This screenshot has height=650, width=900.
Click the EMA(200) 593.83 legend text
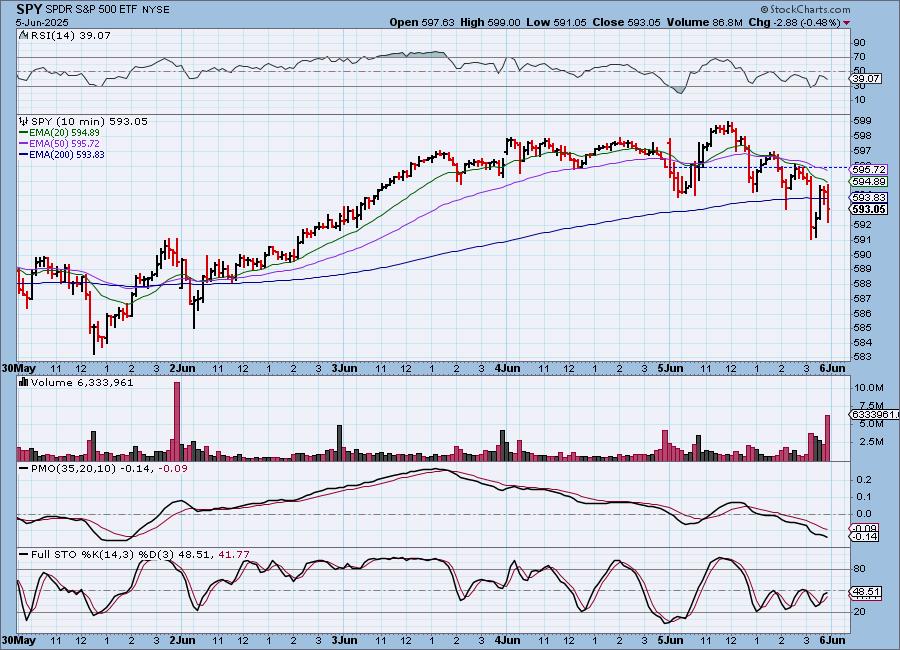[x=67, y=154]
